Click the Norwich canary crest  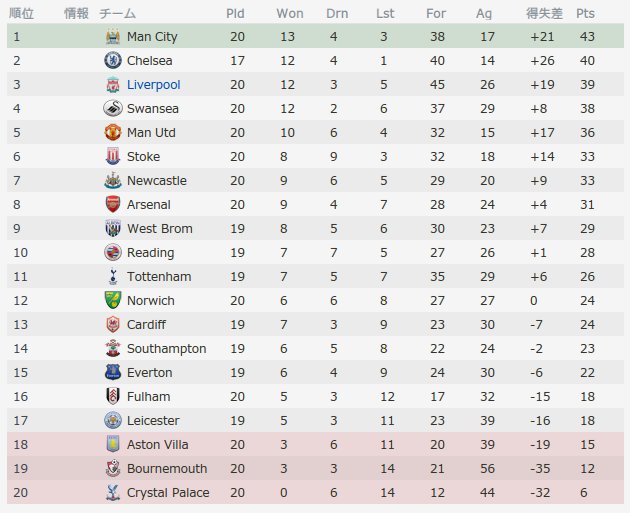pyautogui.click(x=113, y=300)
